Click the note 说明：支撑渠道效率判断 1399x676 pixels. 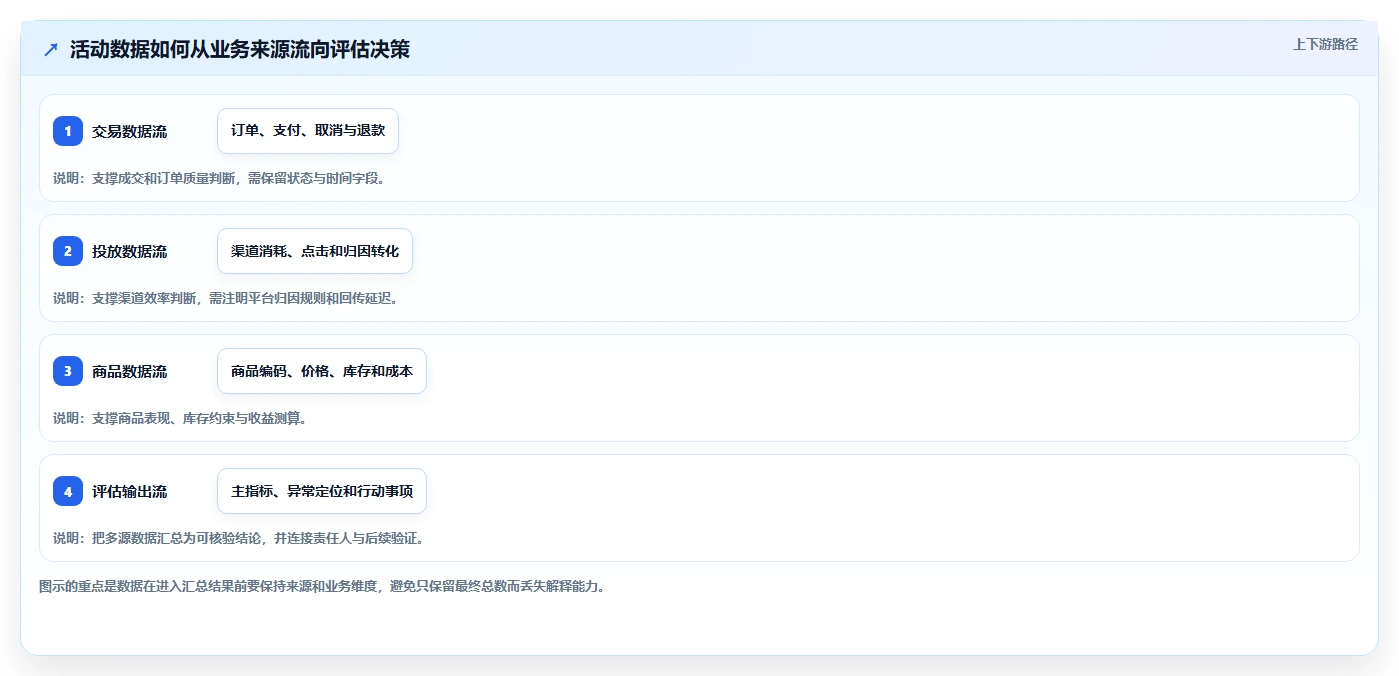pos(226,298)
